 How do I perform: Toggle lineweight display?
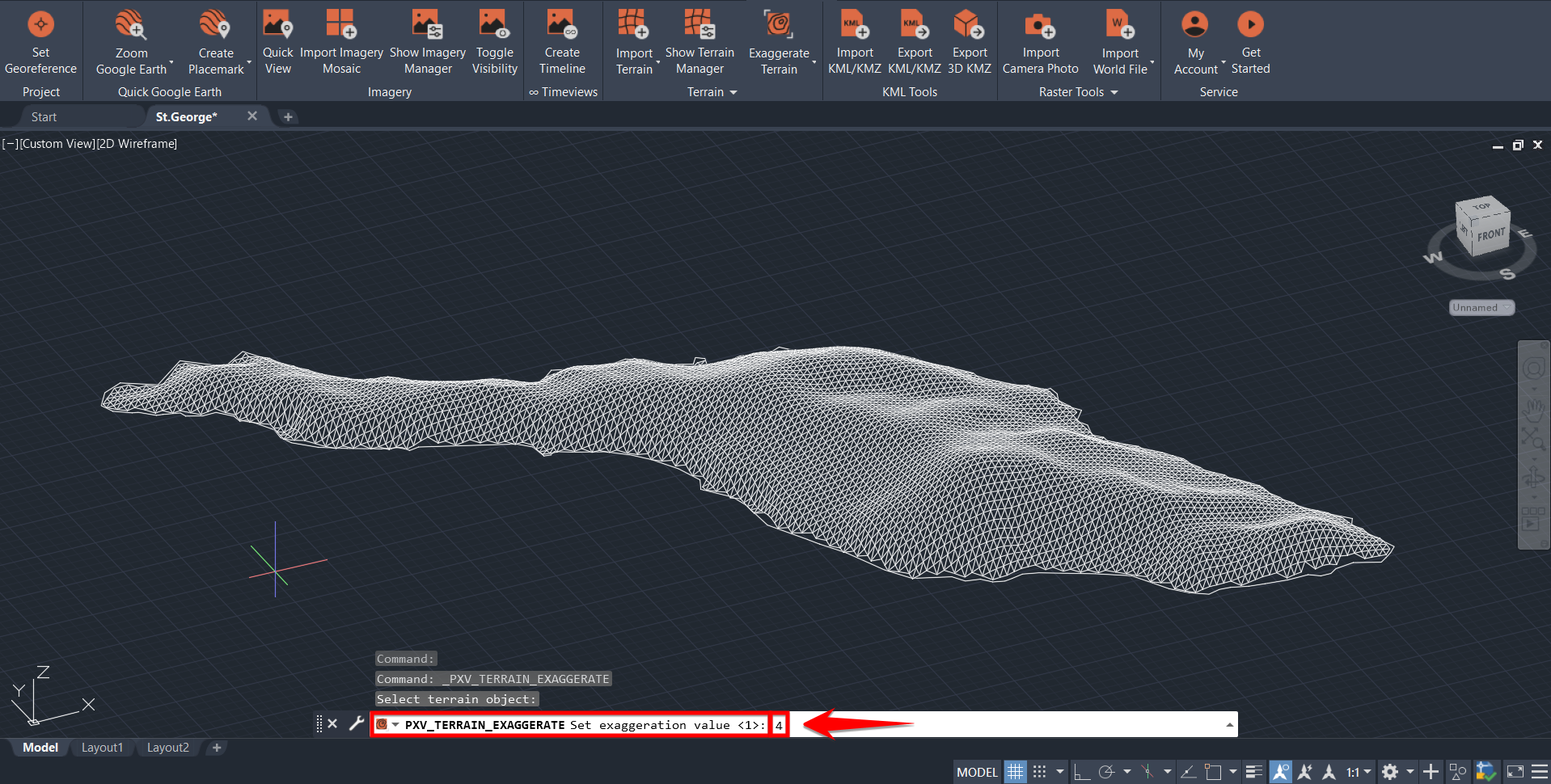click(x=1253, y=772)
